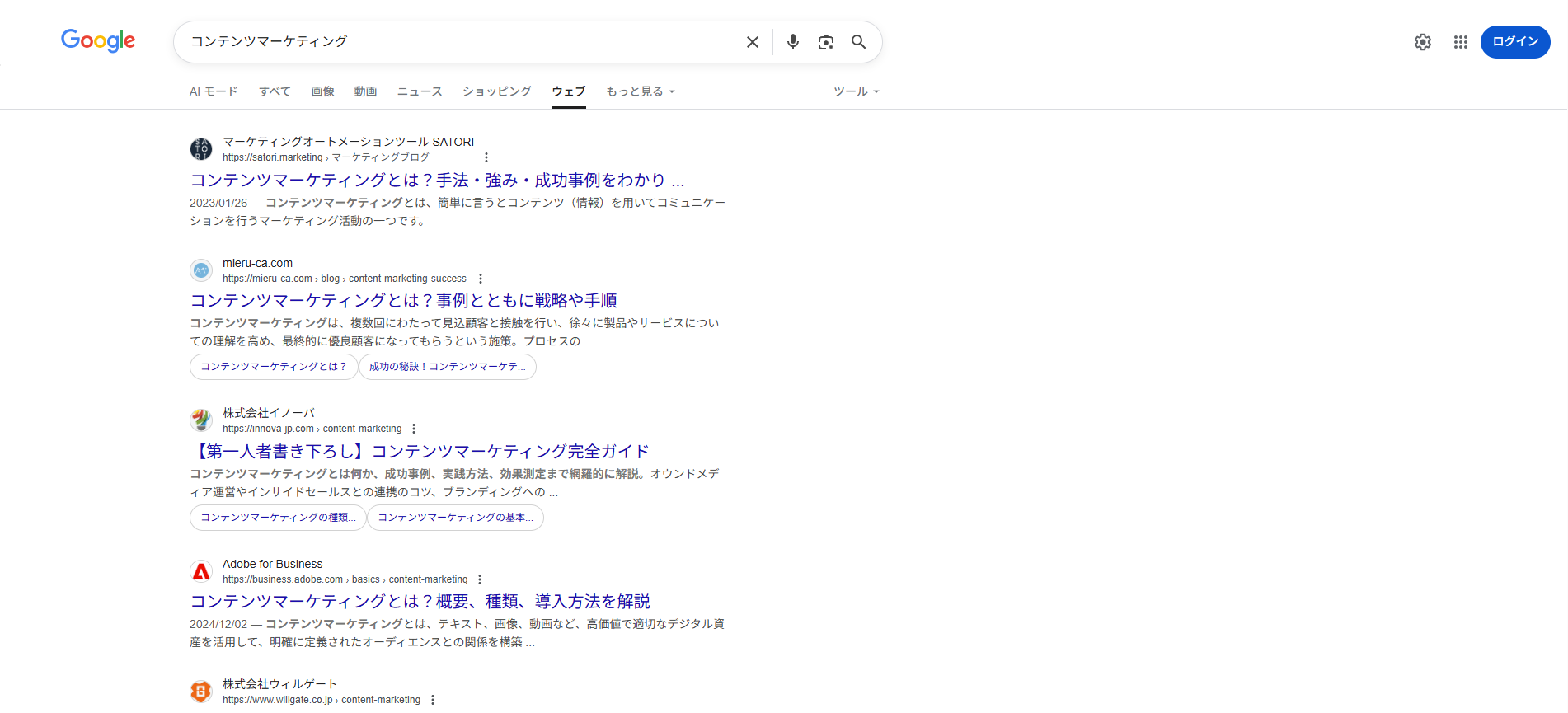The width and height of the screenshot is (1568, 713).
Task: Switch to the ニュース tab
Action: click(x=420, y=91)
